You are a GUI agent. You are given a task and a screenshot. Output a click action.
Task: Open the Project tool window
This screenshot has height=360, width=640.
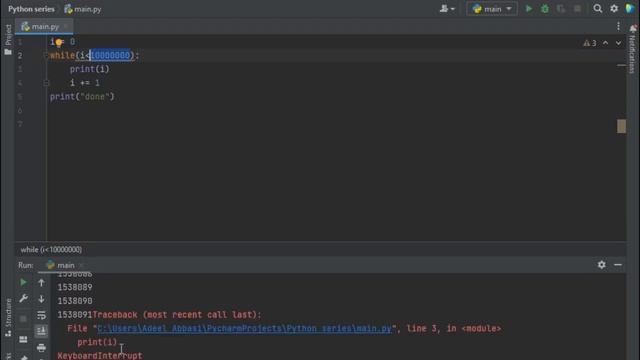[x=8, y=40]
